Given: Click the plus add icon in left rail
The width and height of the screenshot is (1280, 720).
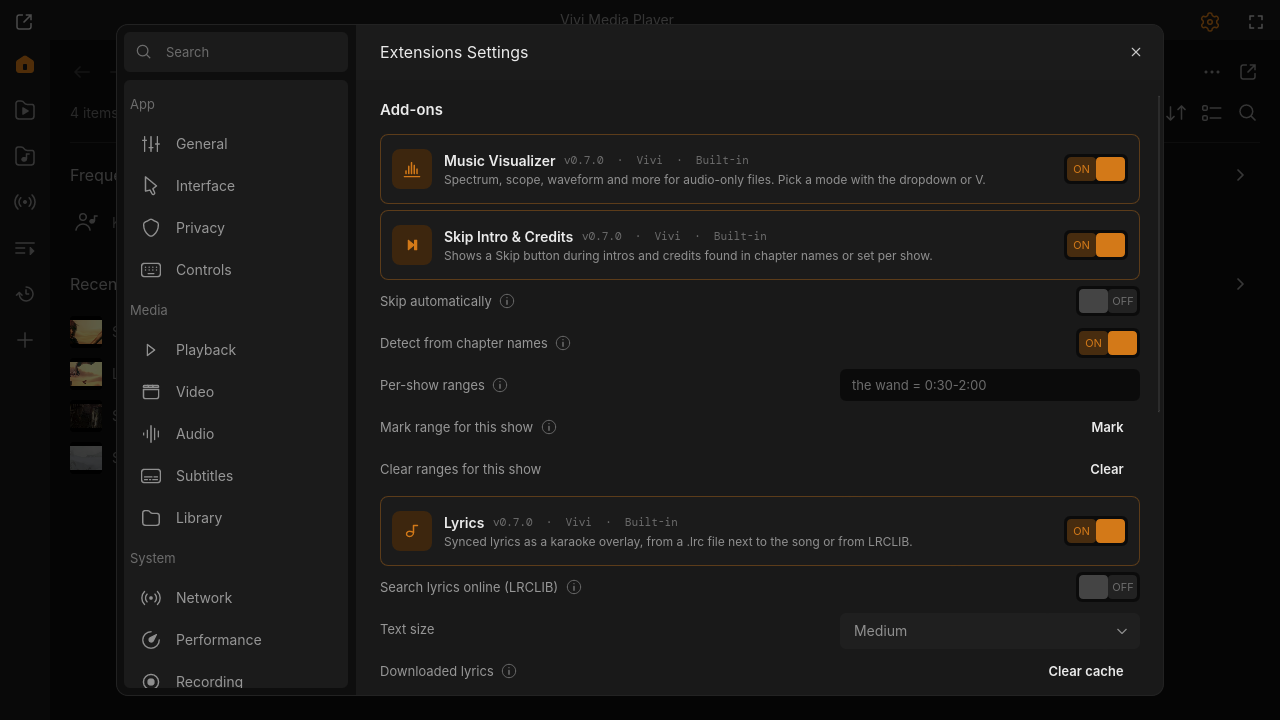Looking at the screenshot, I should tap(25, 340).
